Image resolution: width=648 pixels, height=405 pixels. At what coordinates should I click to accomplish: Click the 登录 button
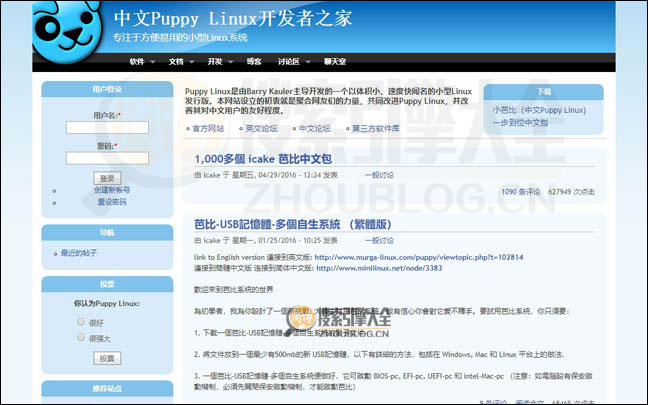(107, 178)
